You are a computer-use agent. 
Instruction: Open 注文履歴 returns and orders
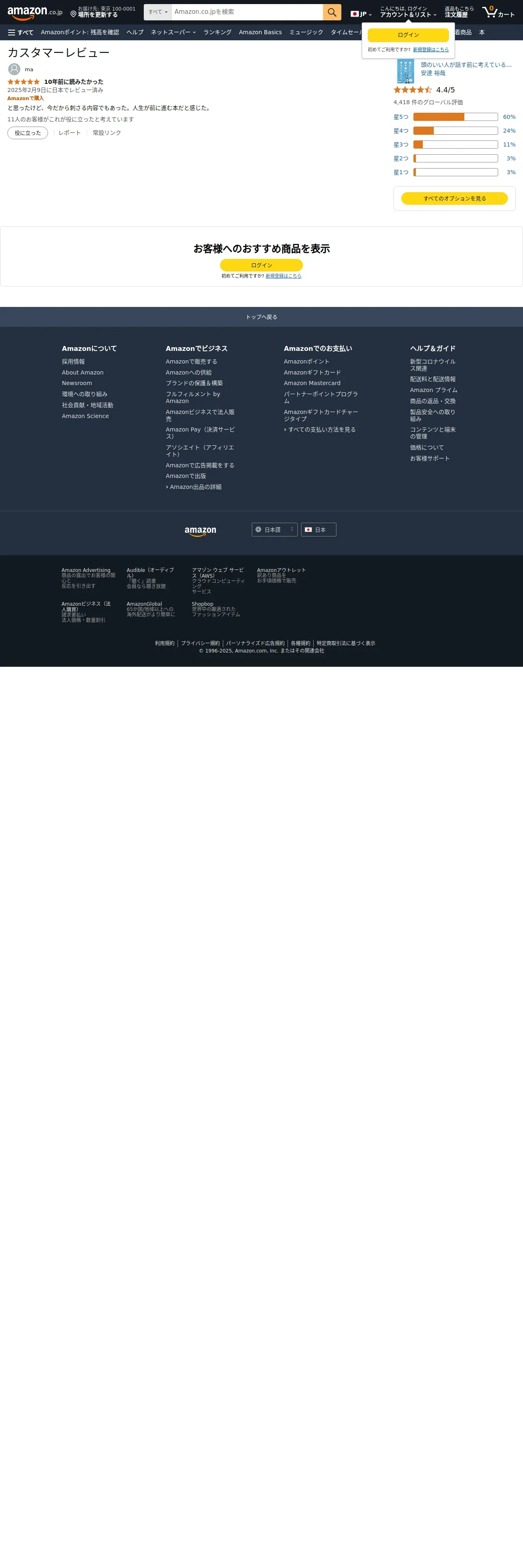click(459, 12)
